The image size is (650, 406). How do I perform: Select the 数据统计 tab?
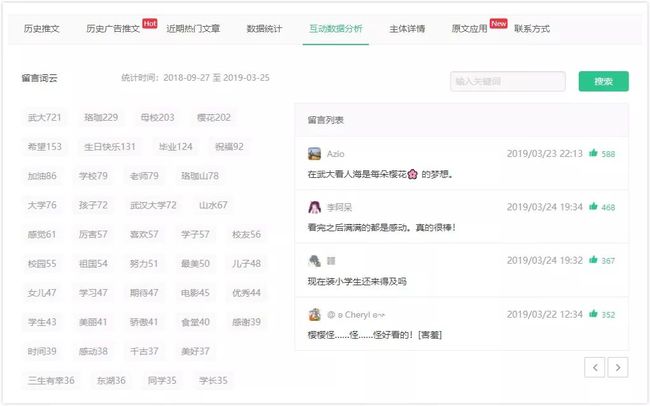tap(264, 29)
